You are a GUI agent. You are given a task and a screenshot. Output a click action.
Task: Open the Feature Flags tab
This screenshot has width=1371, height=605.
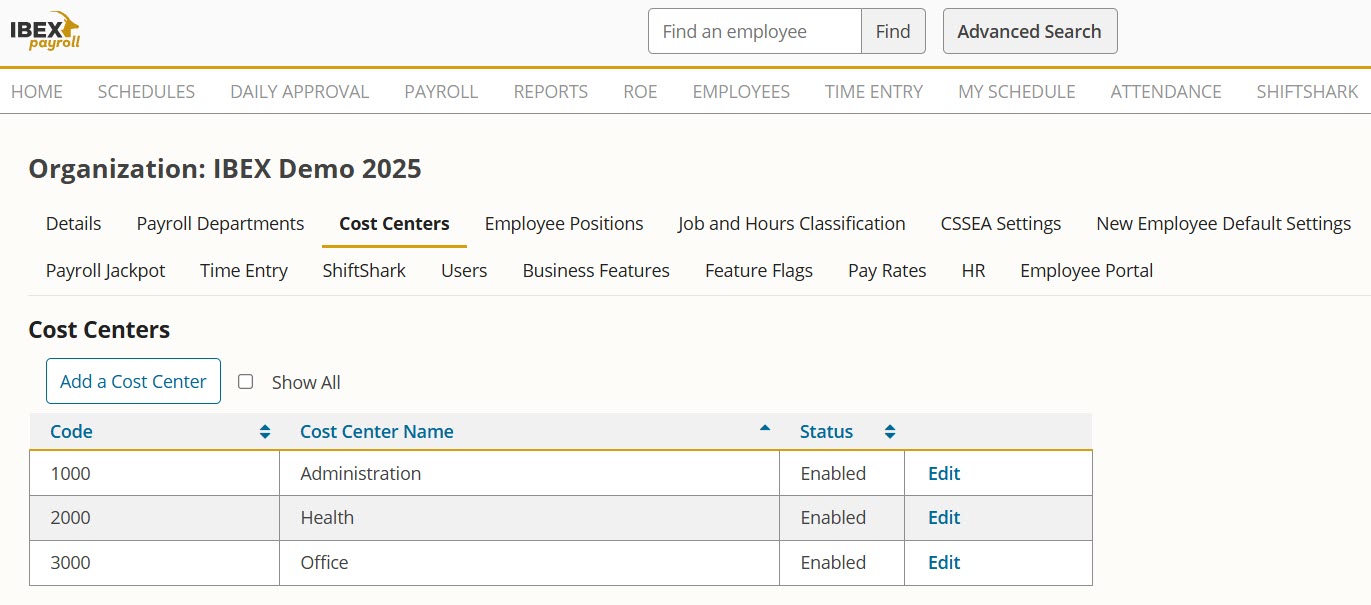[759, 271]
